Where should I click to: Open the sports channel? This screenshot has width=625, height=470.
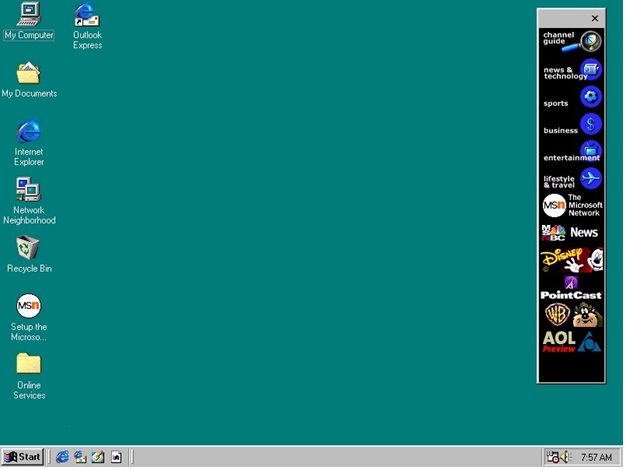point(571,100)
